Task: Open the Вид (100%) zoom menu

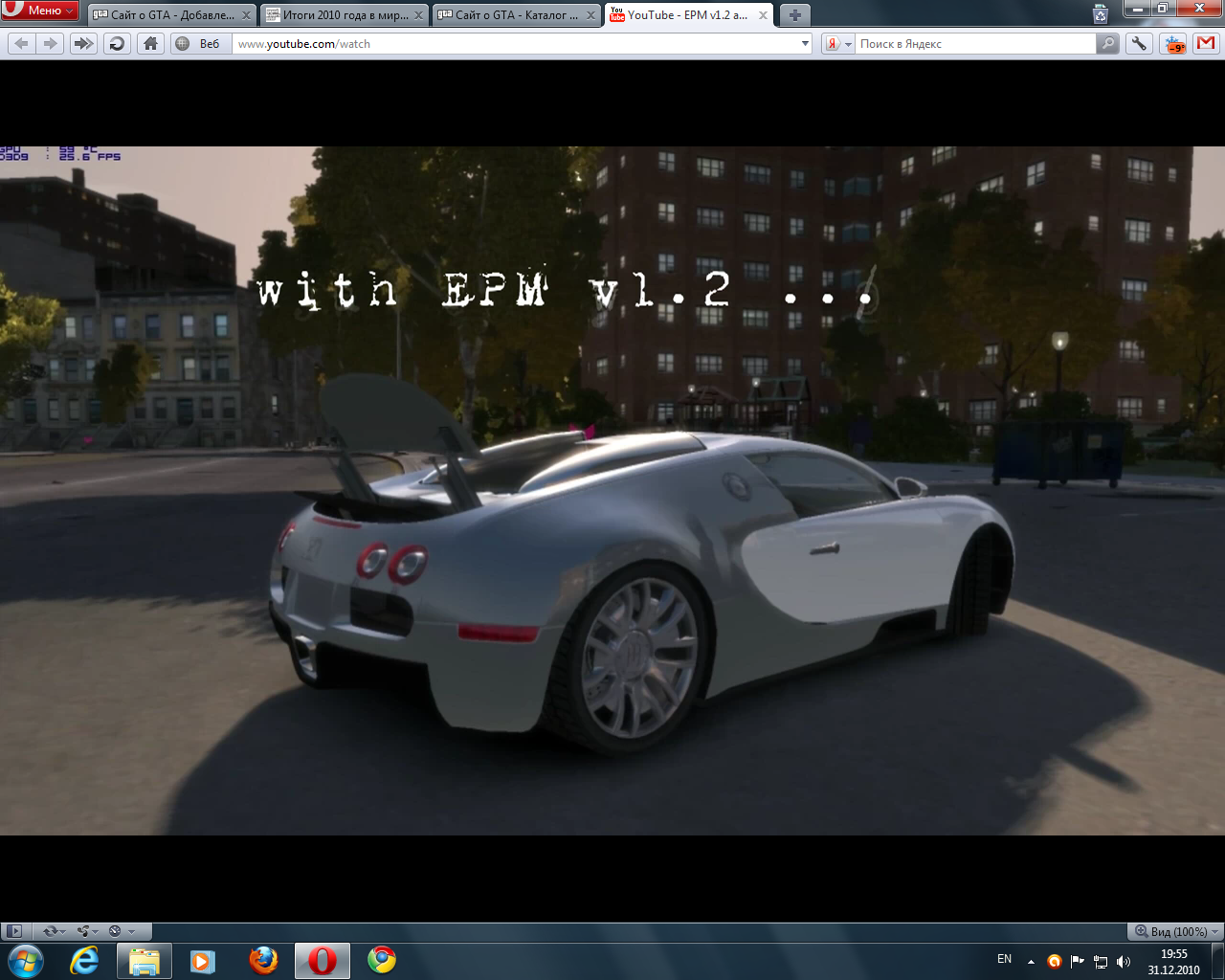Action: pyautogui.click(x=1175, y=931)
